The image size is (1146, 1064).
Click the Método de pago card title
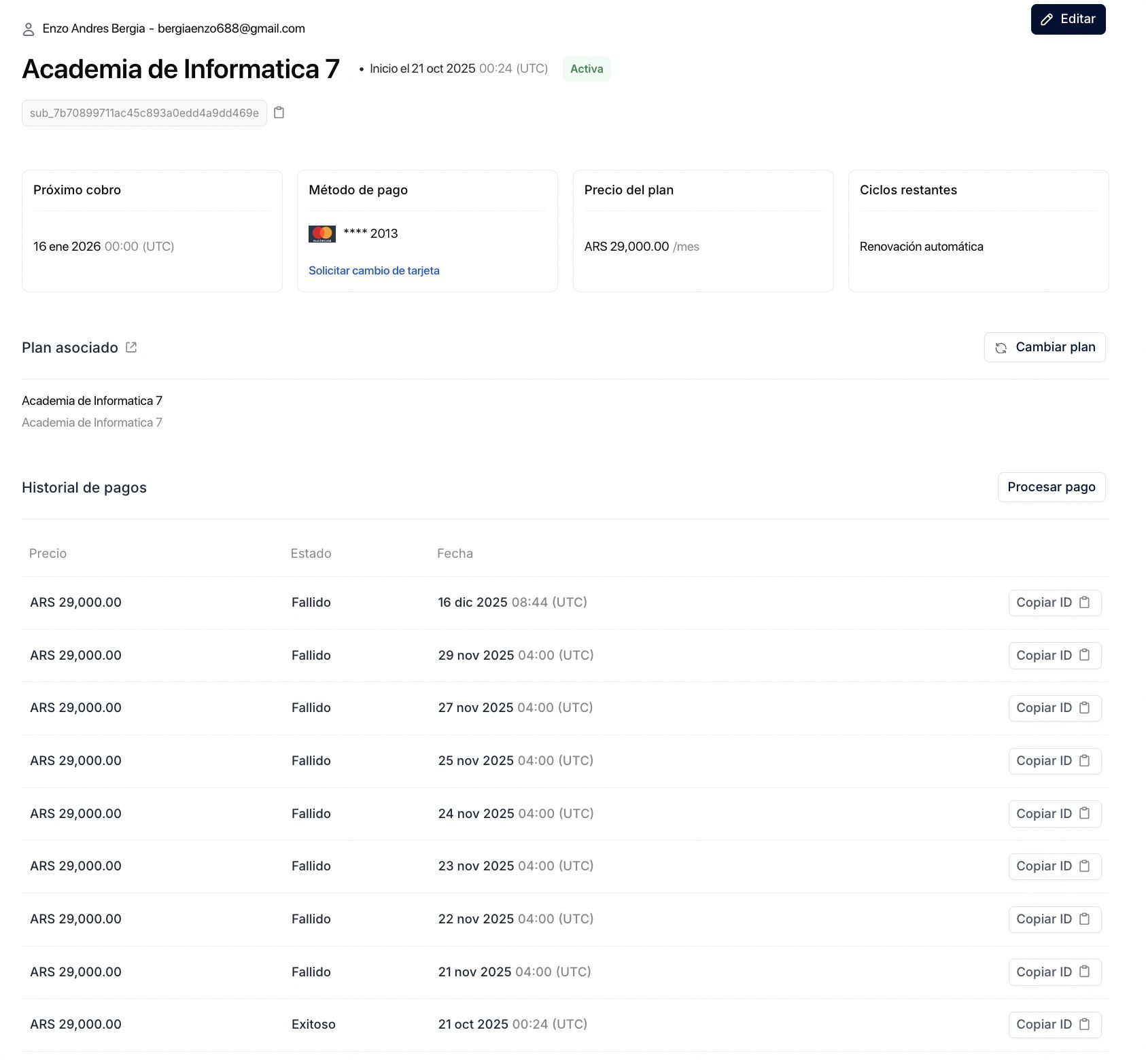click(358, 190)
